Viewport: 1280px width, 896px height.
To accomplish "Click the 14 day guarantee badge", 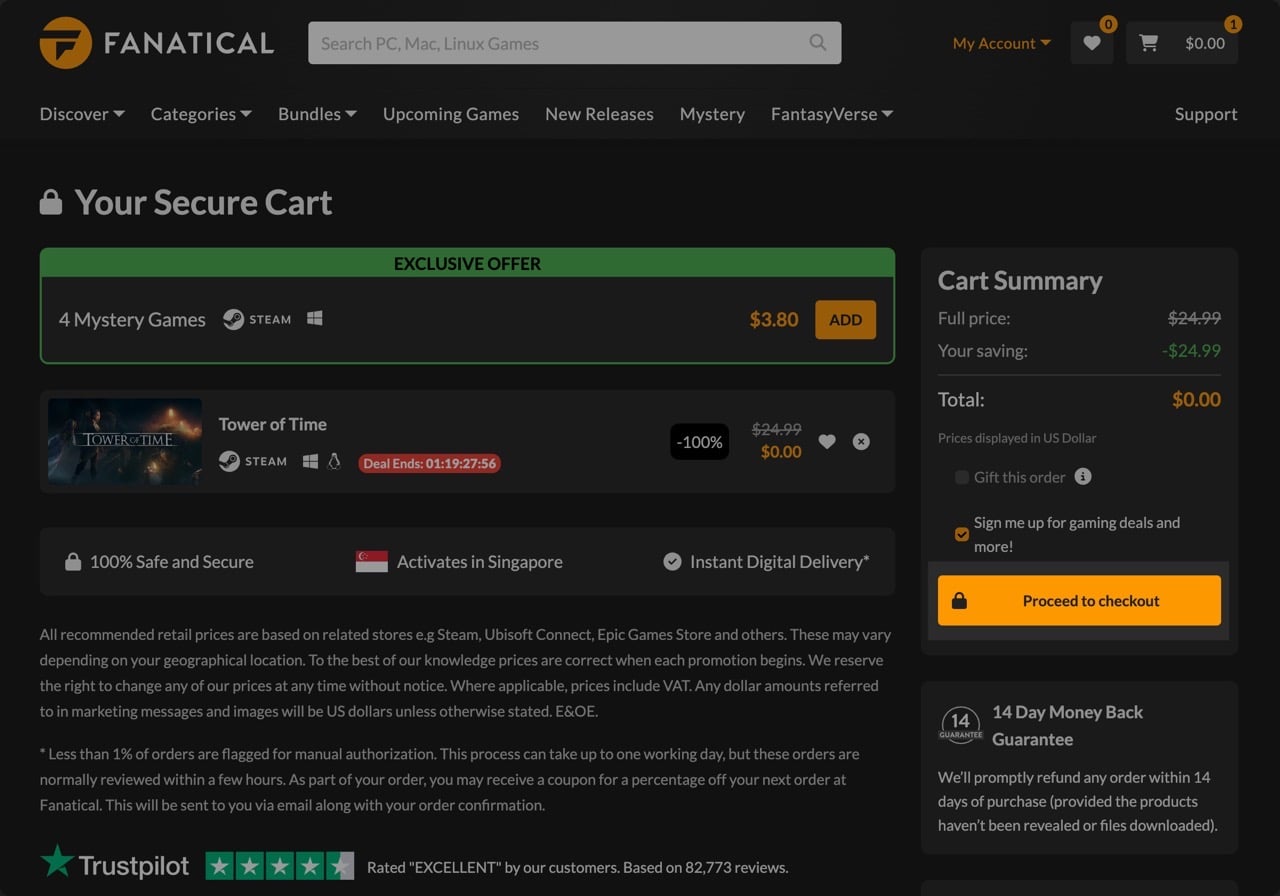I will tap(960, 724).
